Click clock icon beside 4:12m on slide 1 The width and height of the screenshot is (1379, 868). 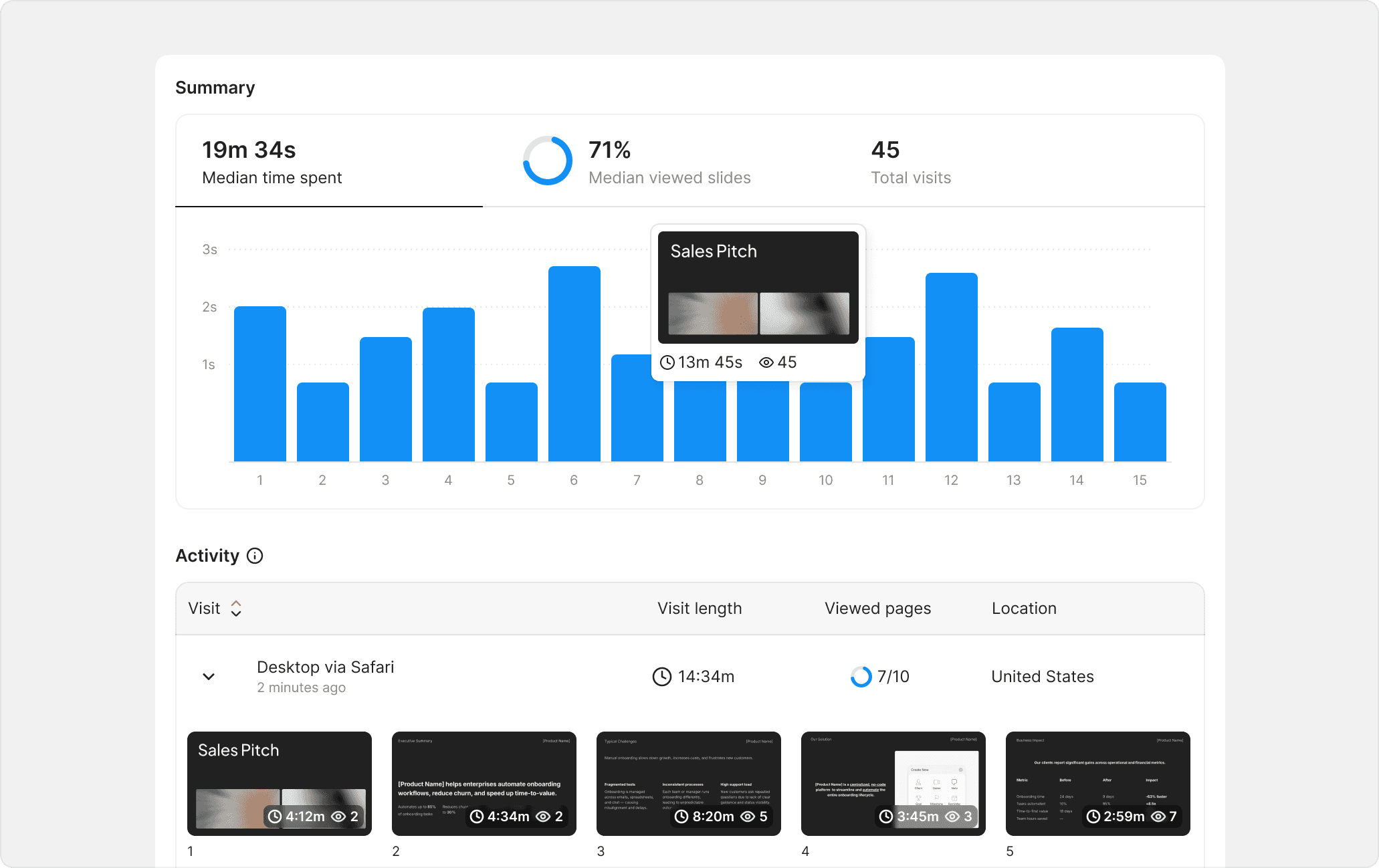275,817
